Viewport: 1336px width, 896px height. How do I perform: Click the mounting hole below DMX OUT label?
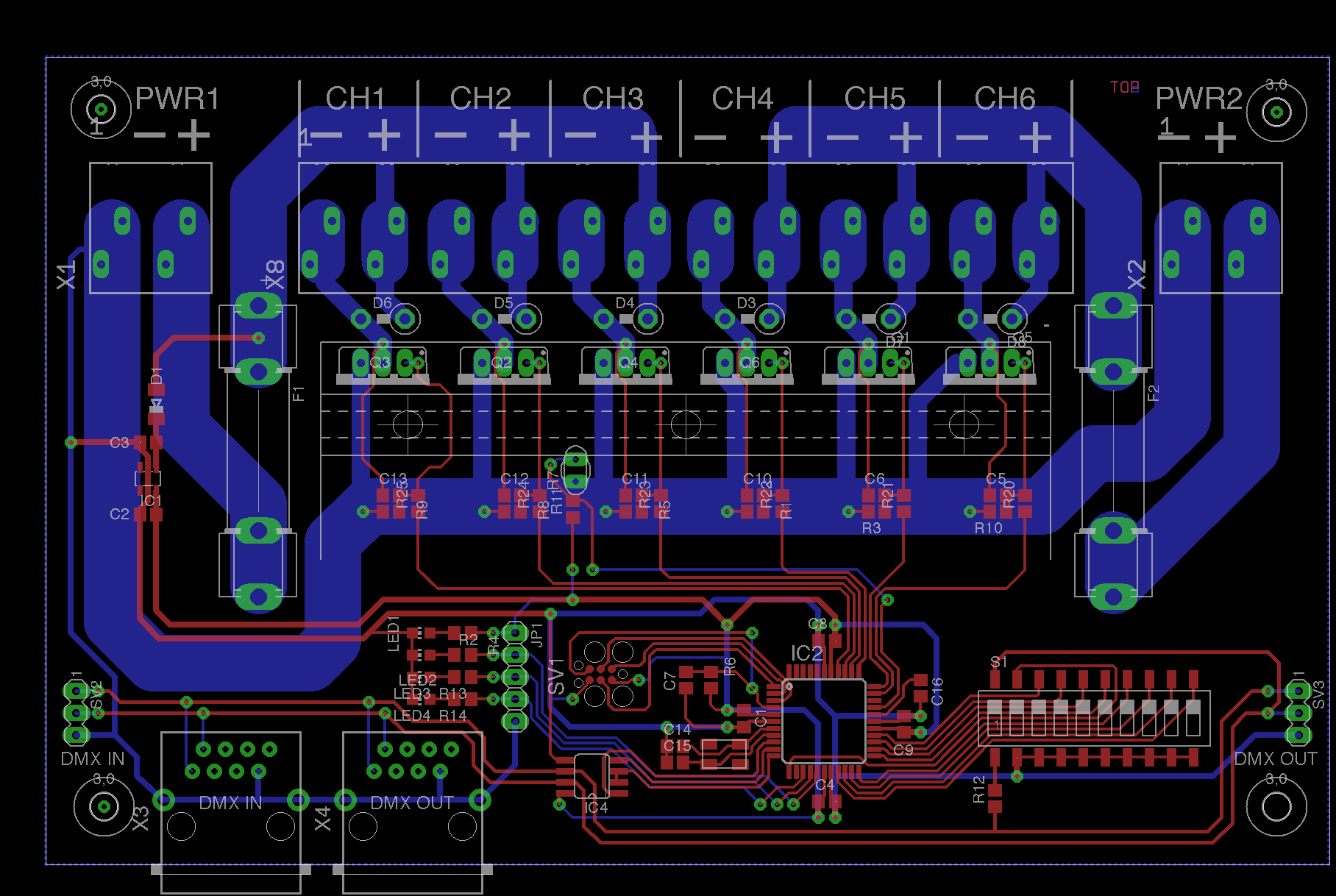pos(1276,806)
